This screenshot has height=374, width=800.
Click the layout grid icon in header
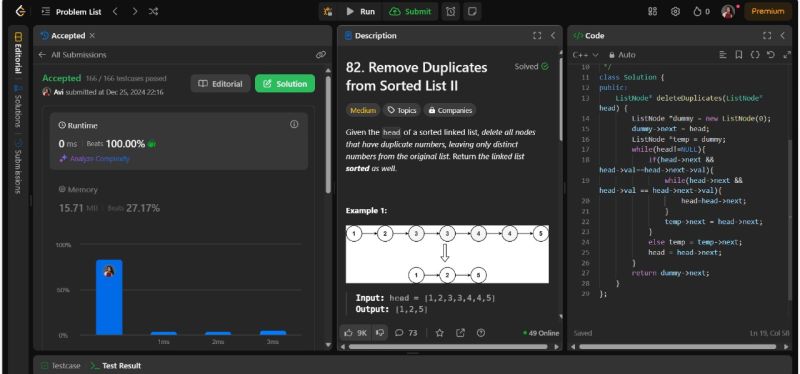point(653,11)
